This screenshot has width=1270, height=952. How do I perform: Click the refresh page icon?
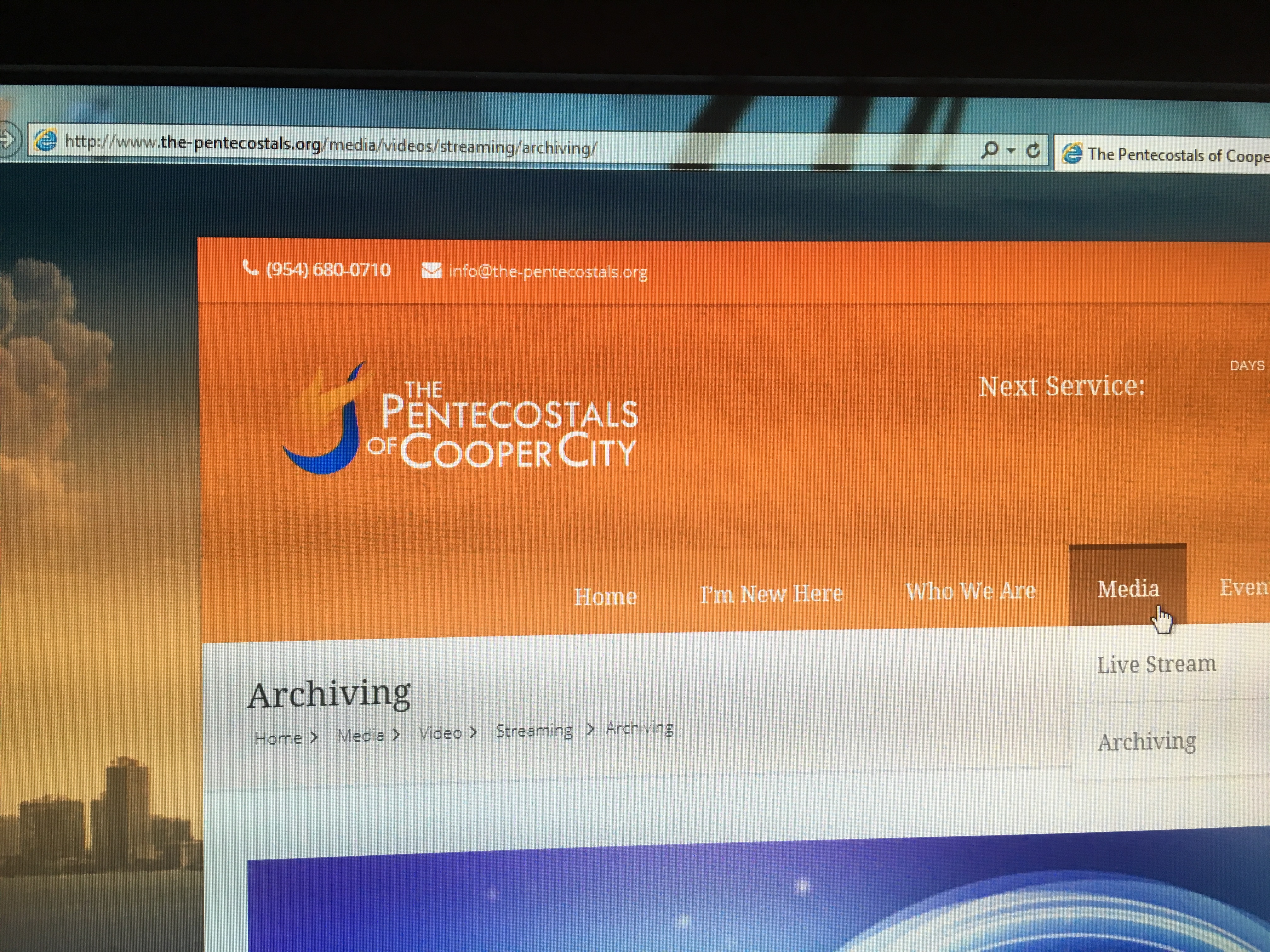1033,151
